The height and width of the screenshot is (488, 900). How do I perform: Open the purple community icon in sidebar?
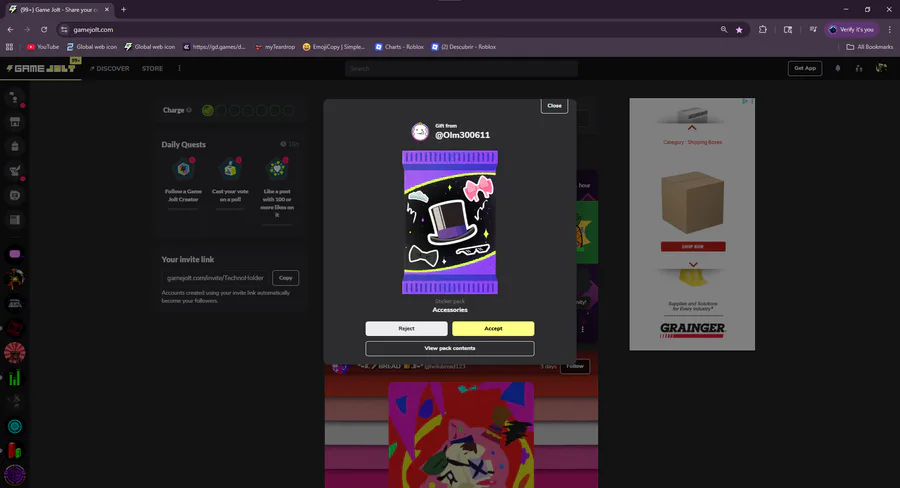click(15, 254)
